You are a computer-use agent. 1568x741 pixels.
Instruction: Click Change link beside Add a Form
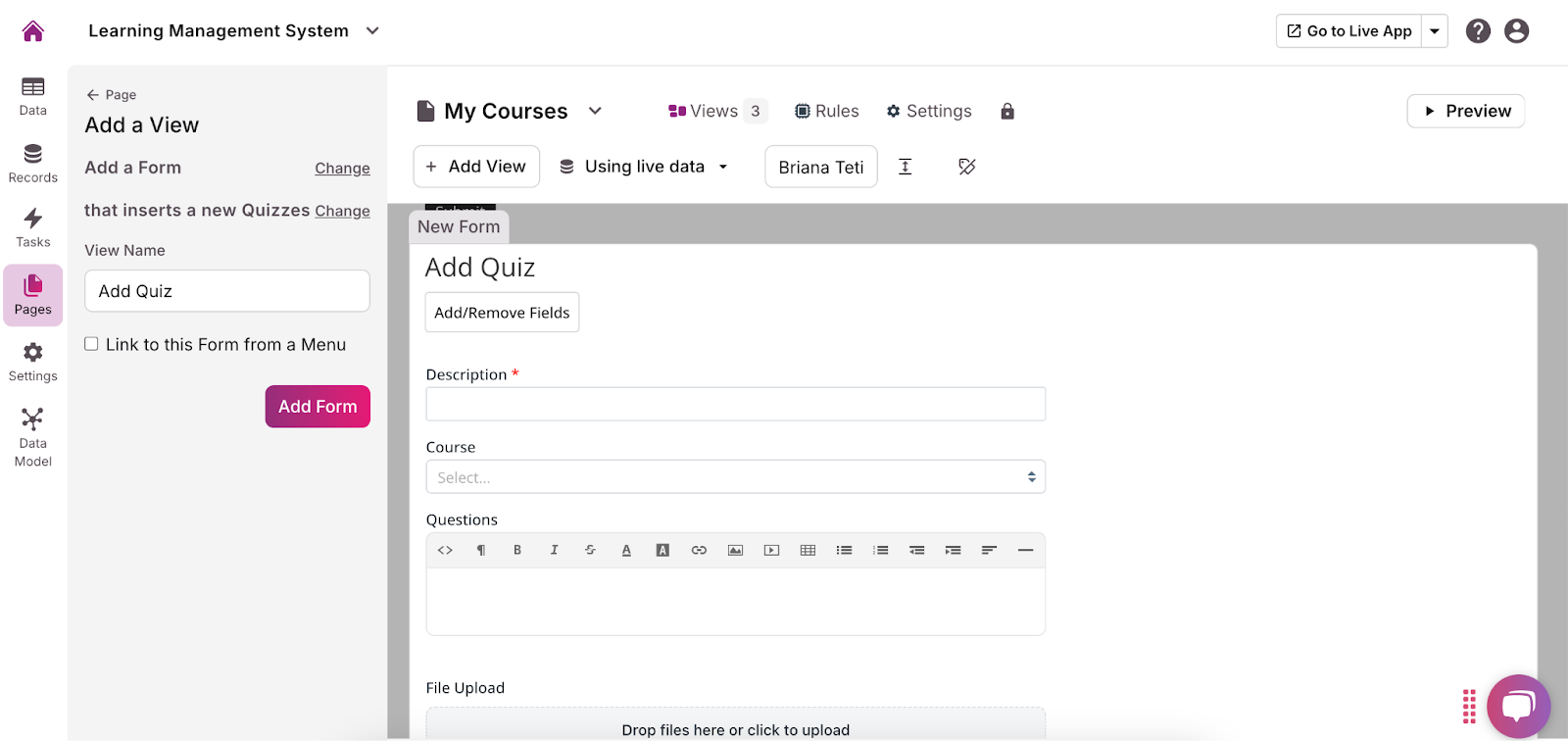tap(342, 169)
